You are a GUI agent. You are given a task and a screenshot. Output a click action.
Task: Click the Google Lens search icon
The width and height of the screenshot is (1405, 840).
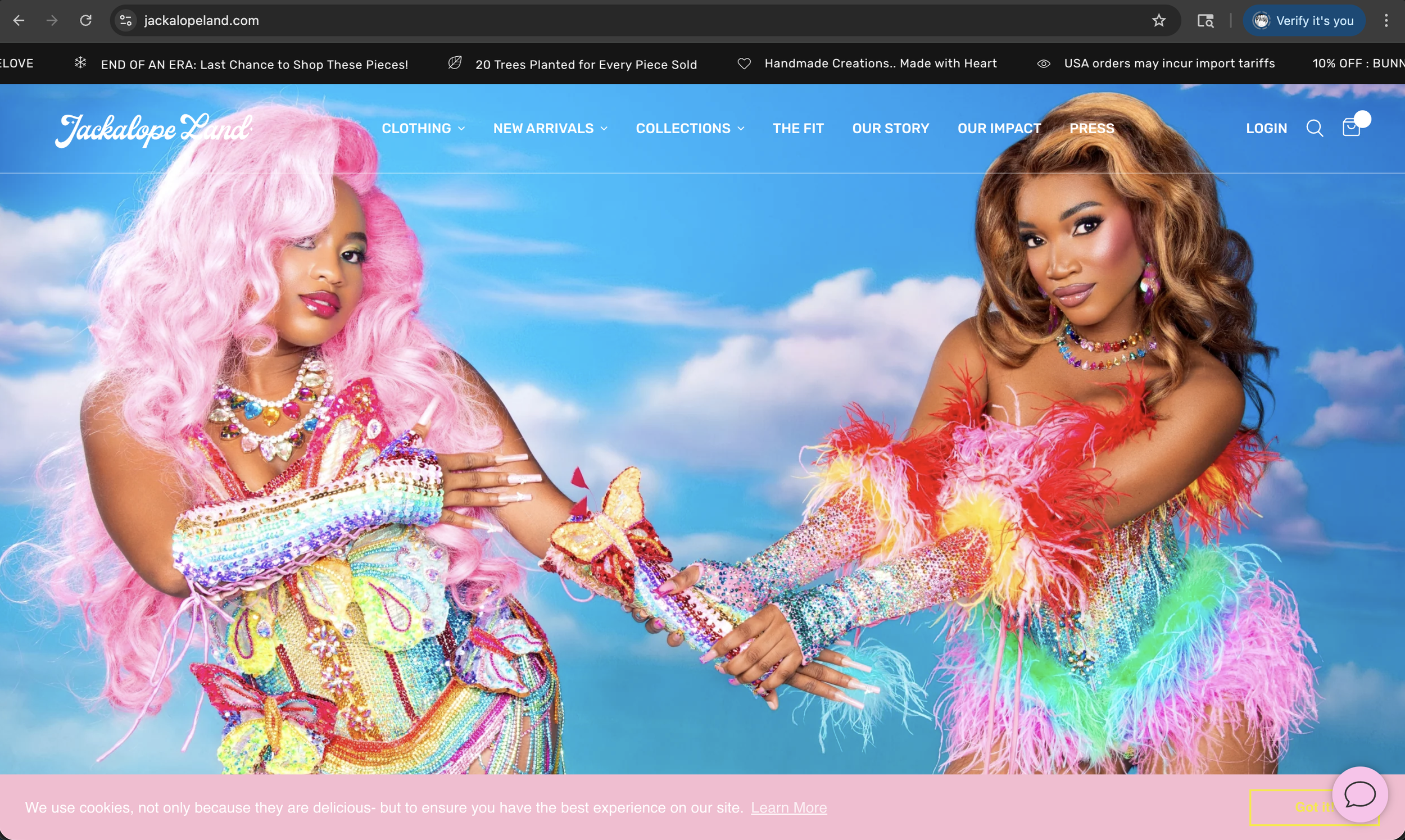click(x=1205, y=21)
